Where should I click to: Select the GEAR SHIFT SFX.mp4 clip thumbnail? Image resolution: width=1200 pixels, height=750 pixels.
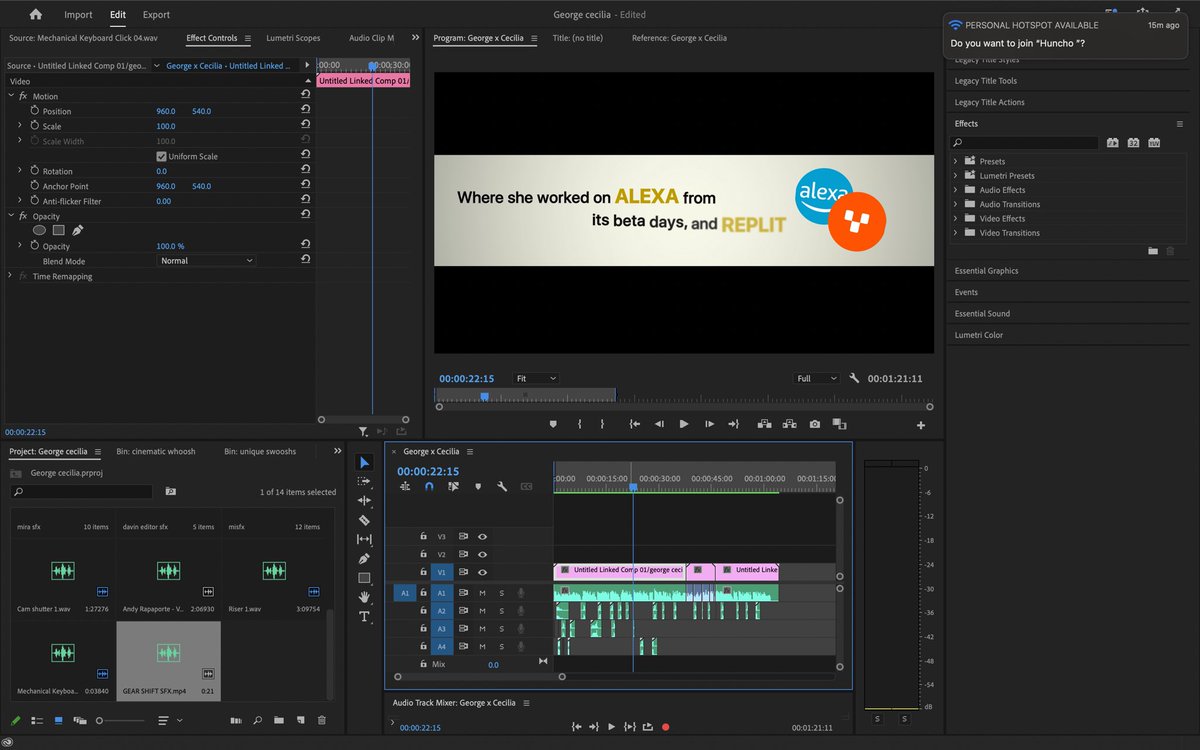pyautogui.click(x=168, y=655)
